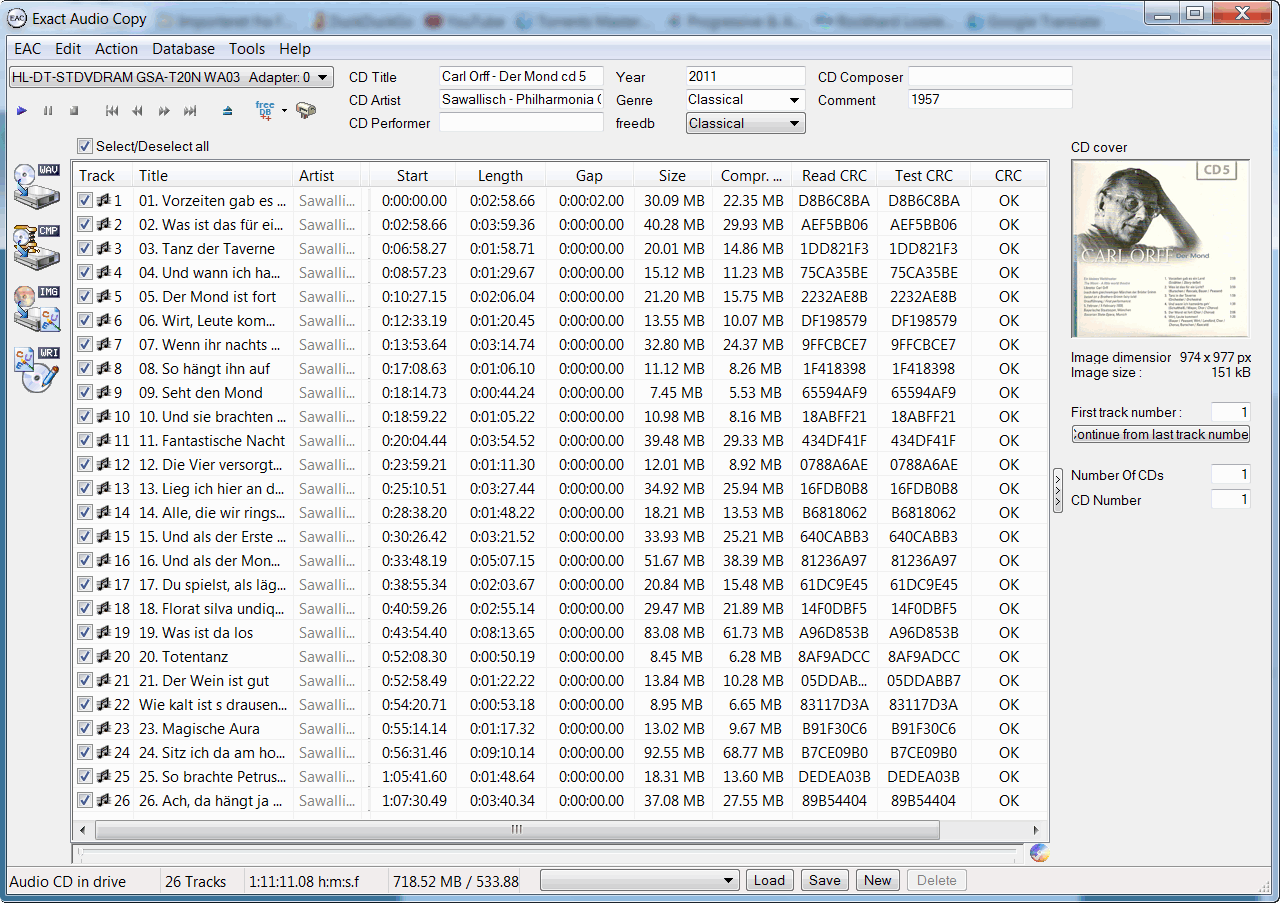Image resolution: width=1280 pixels, height=903 pixels.
Task: Click the Save button
Action: coord(824,880)
